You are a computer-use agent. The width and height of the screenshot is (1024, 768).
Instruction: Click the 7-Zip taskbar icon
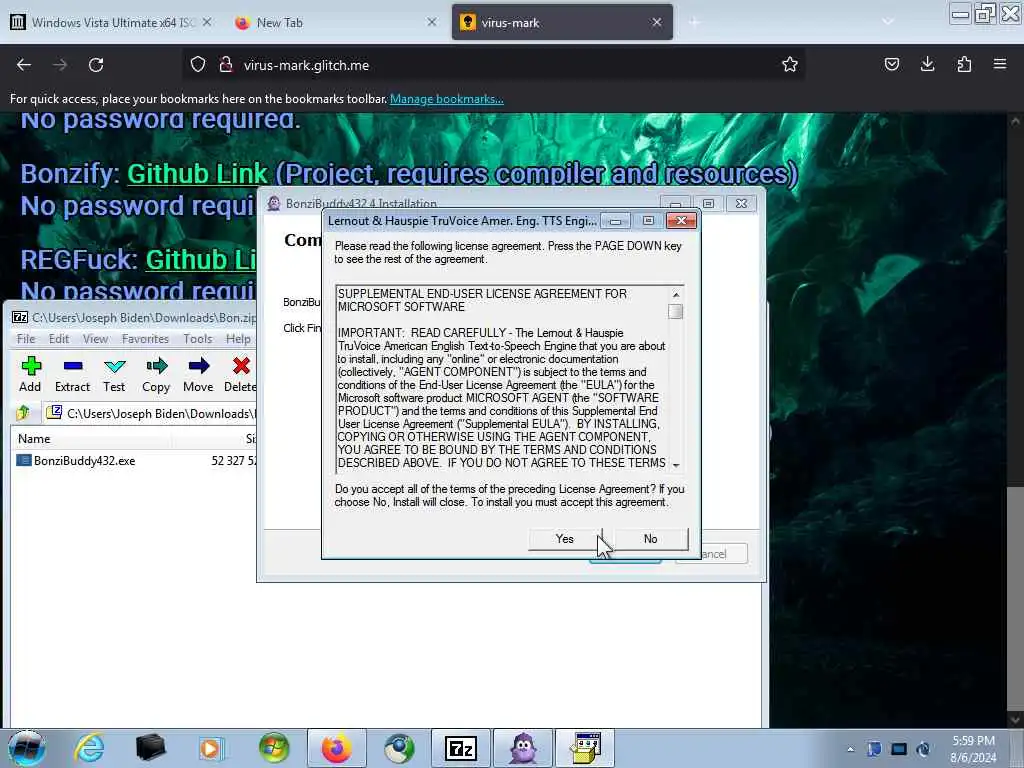point(460,748)
